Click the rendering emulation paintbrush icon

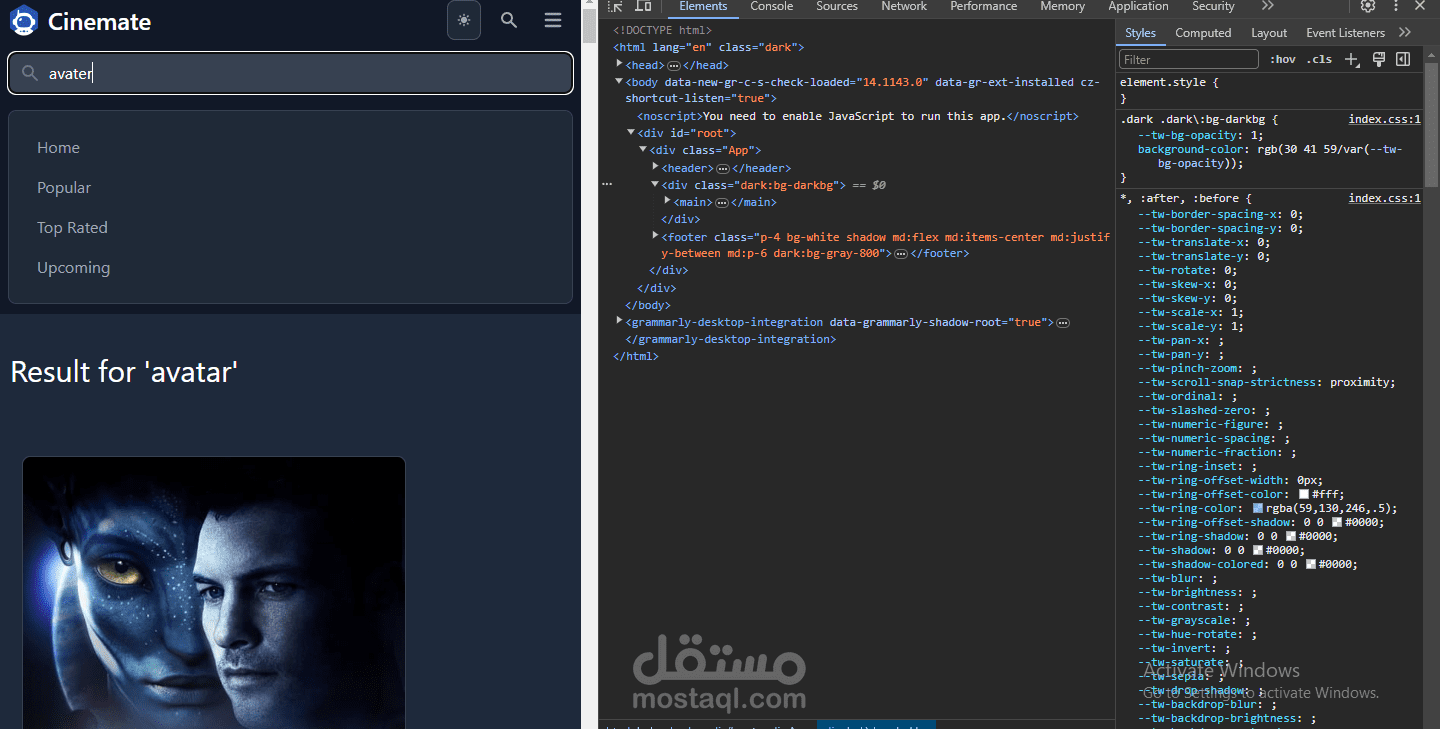tap(1379, 60)
